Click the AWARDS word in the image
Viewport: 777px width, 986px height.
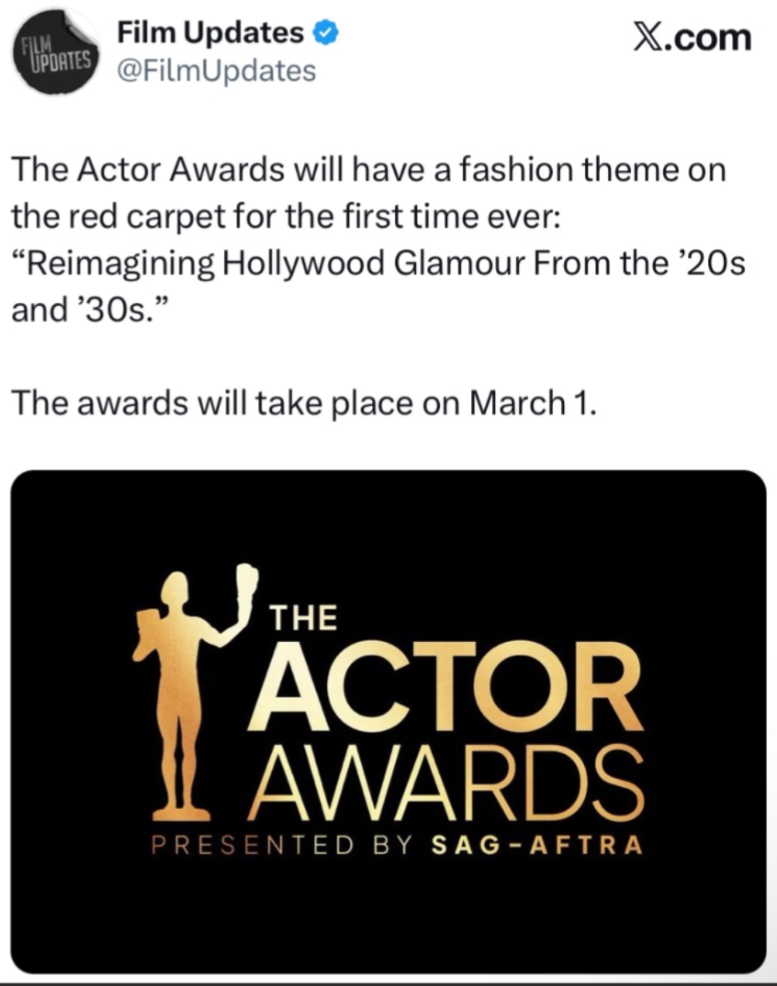tap(443, 785)
